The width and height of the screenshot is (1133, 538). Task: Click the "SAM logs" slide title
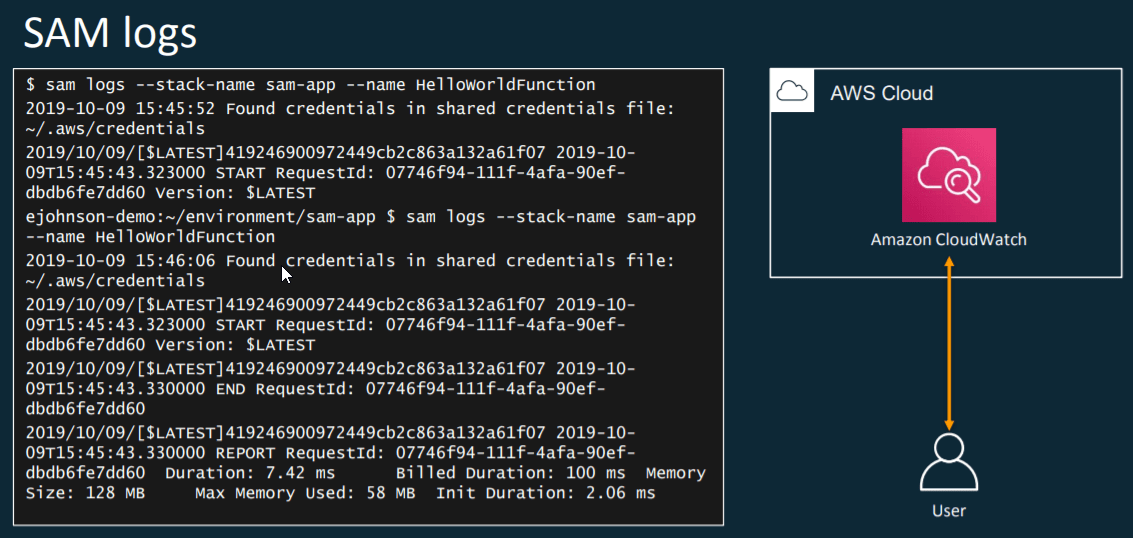[x=110, y=34]
